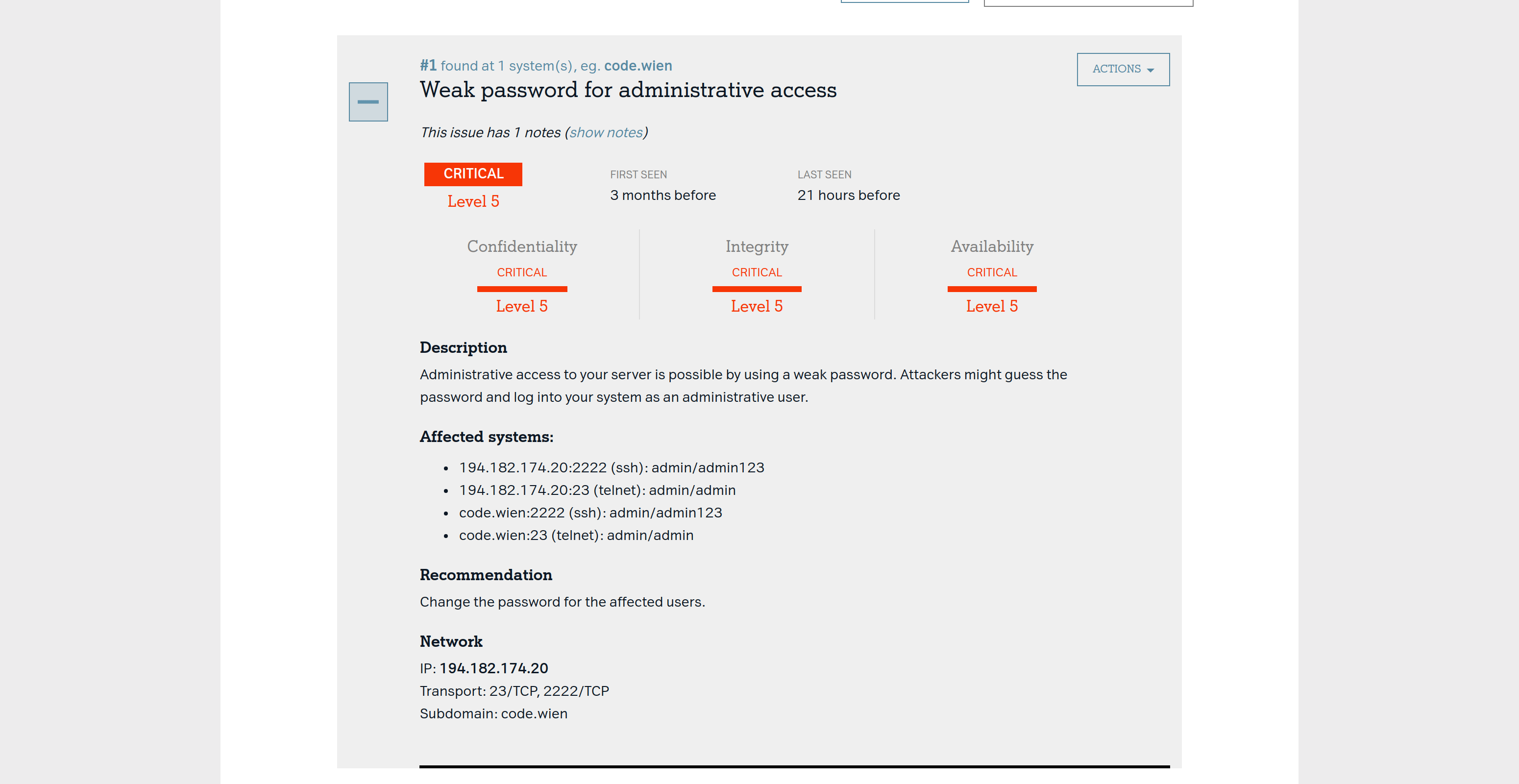Open the code.wien link in issue header

click(637, 66)
